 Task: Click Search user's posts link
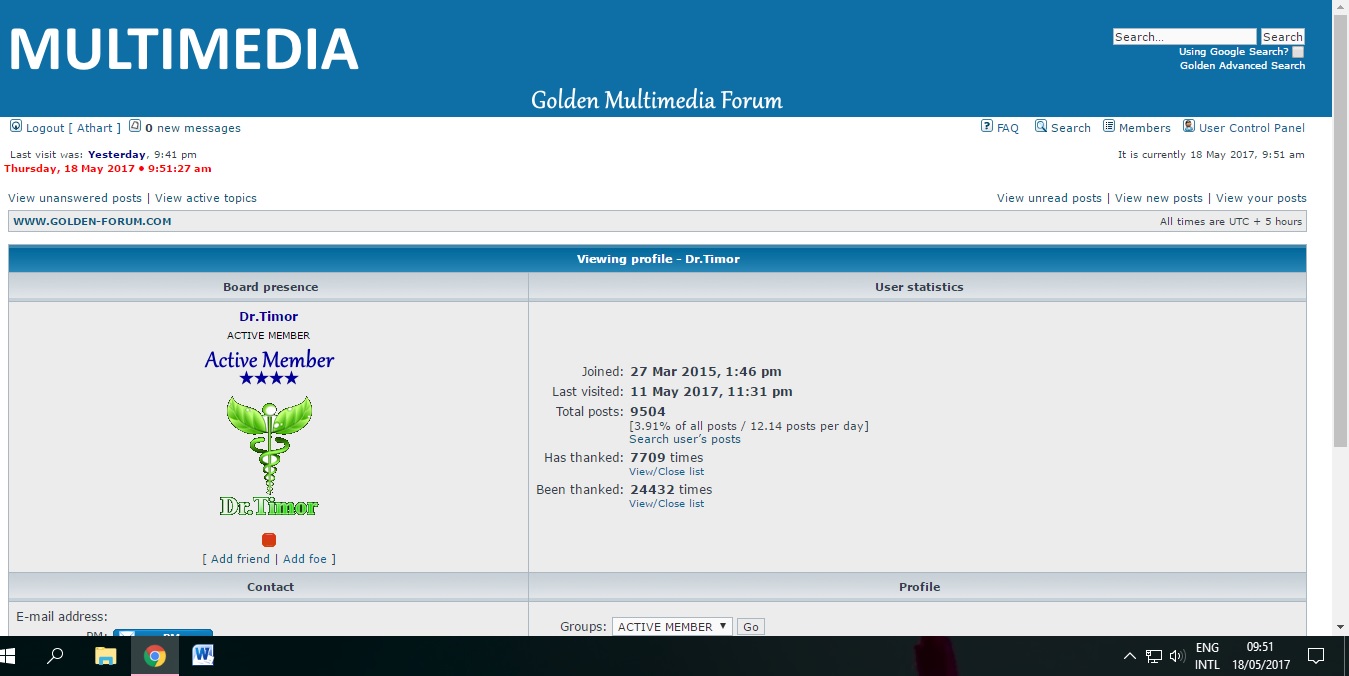[685, 439]
